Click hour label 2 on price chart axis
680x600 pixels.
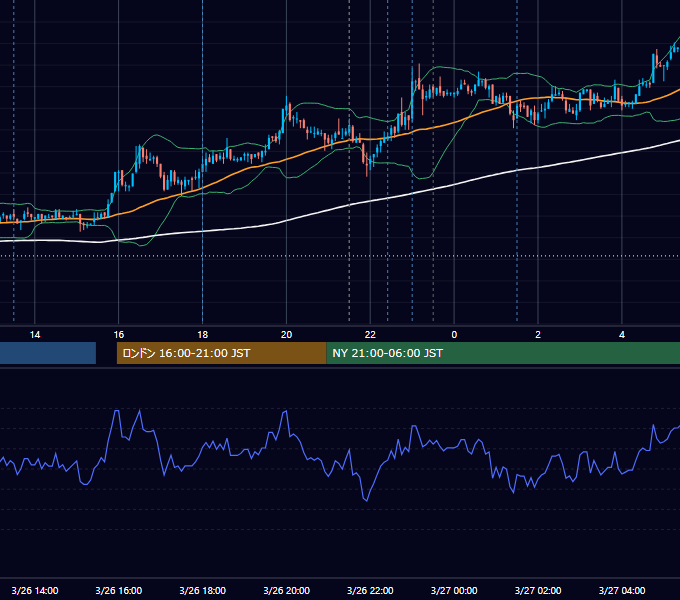(538, 335)
